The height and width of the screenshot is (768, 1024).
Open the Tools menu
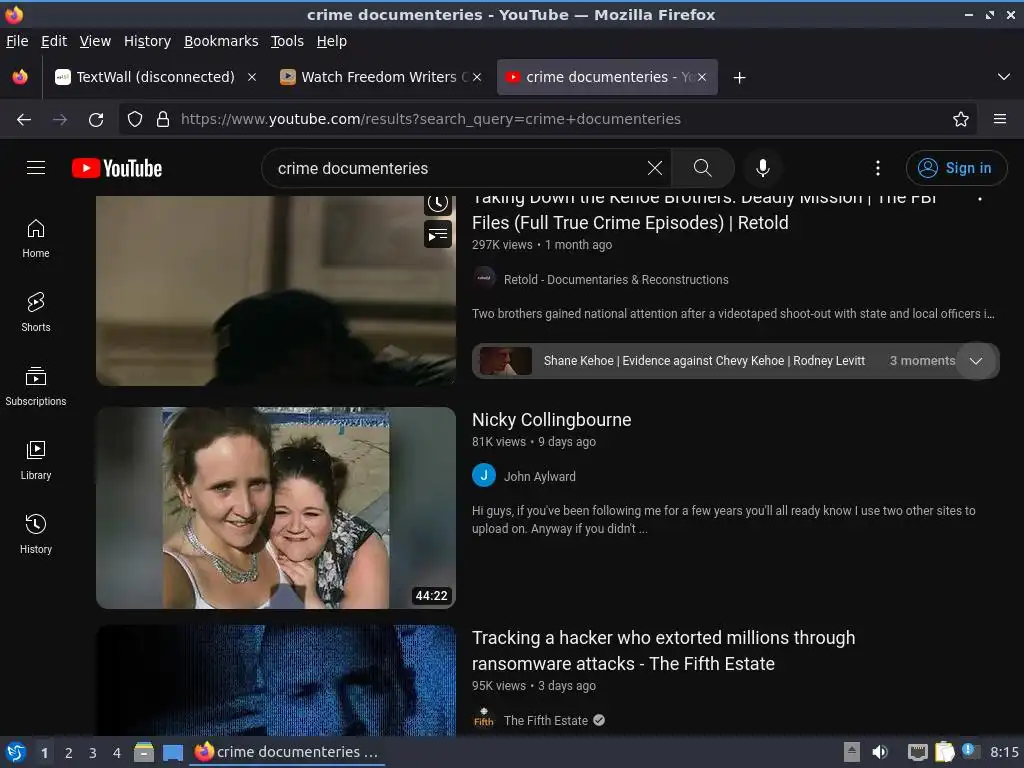(x=287, y=41)
